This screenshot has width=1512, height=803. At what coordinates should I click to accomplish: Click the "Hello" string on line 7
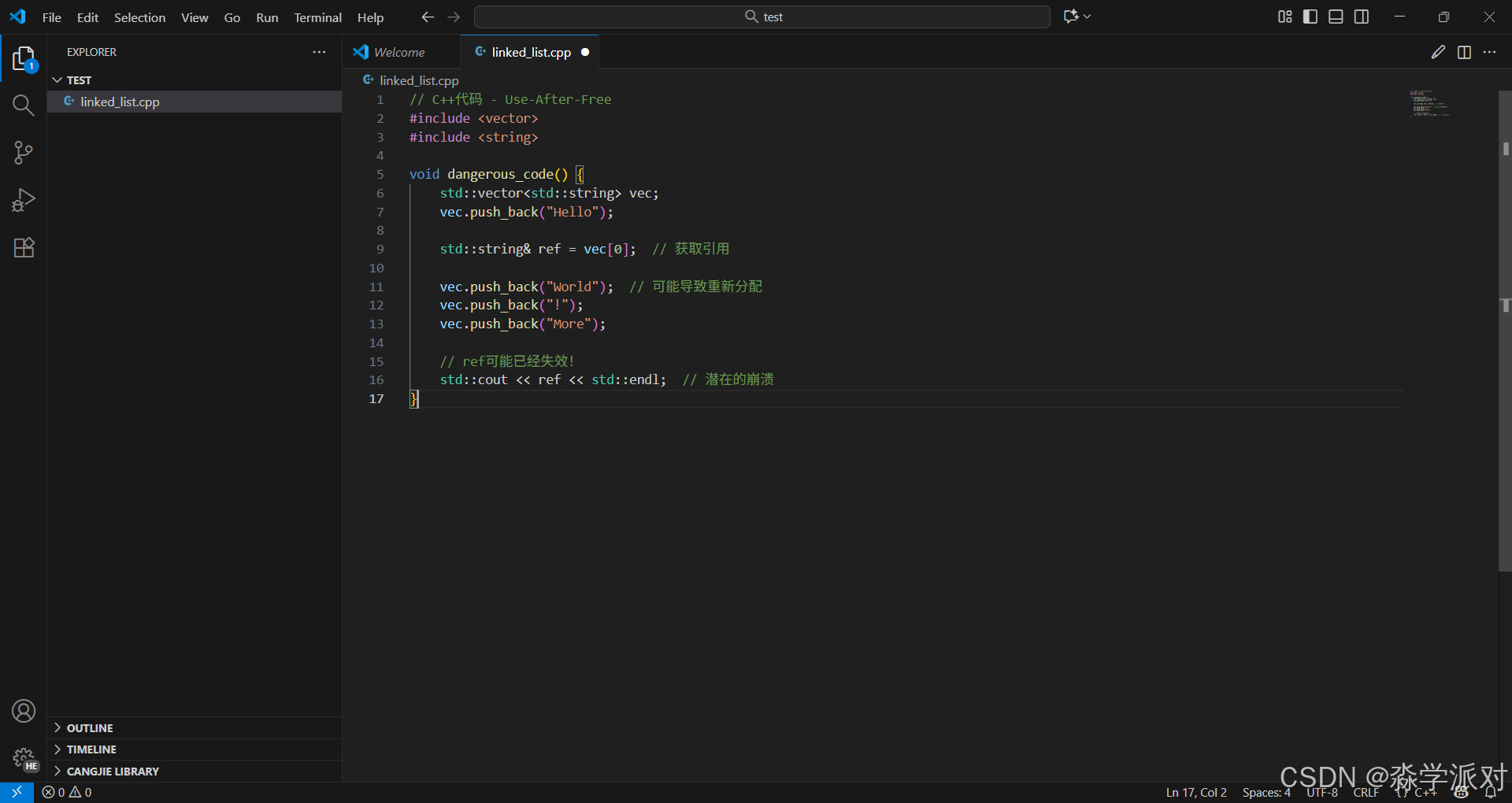[572, 212]
